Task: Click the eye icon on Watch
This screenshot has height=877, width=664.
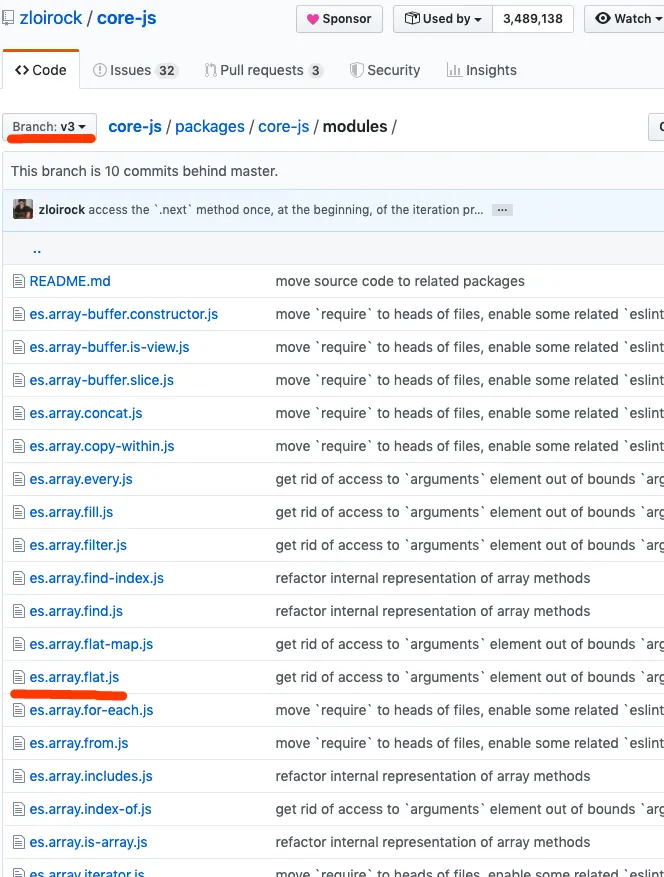Action: (x=602, y=18)
